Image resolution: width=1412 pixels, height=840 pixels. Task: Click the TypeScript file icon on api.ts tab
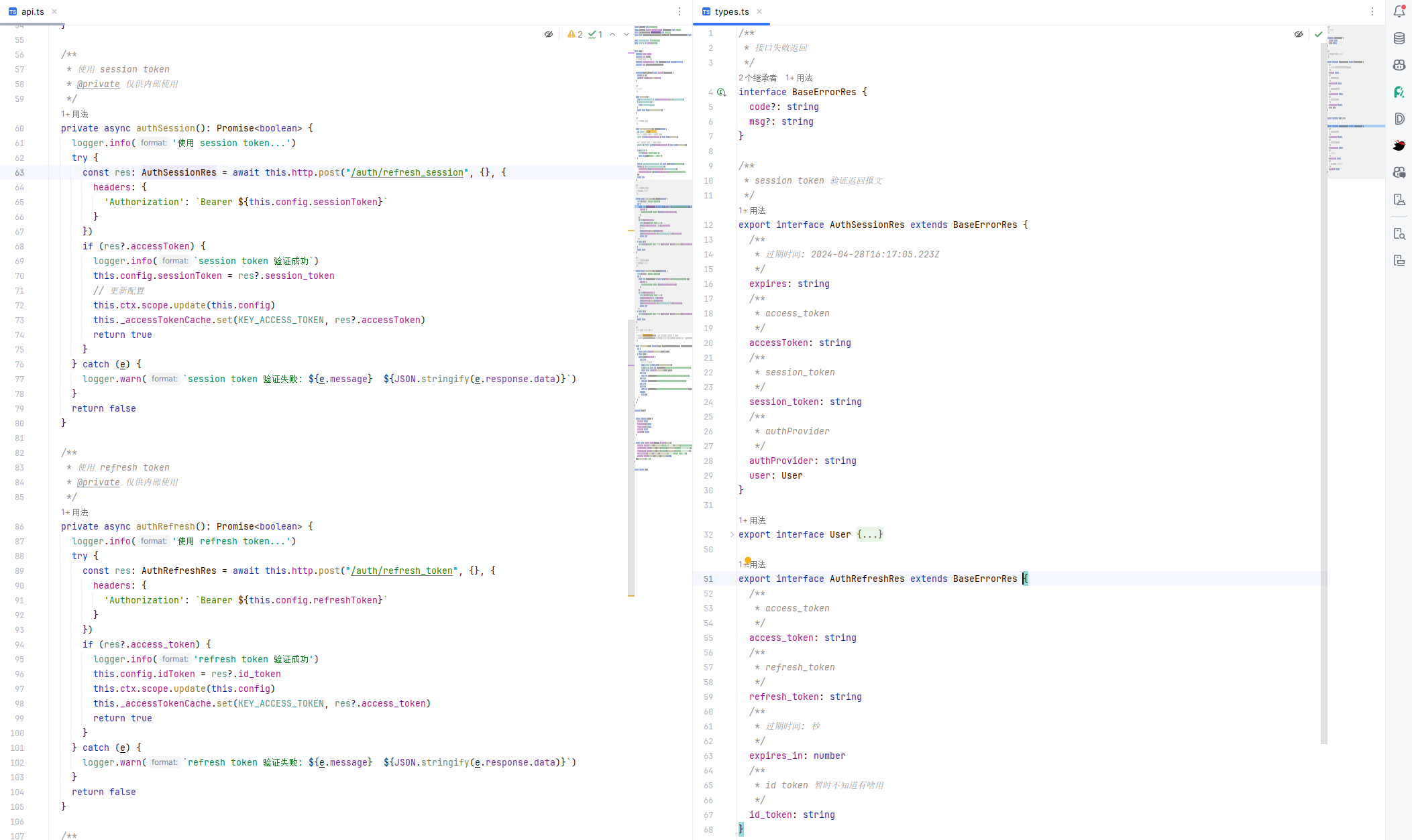13,12
